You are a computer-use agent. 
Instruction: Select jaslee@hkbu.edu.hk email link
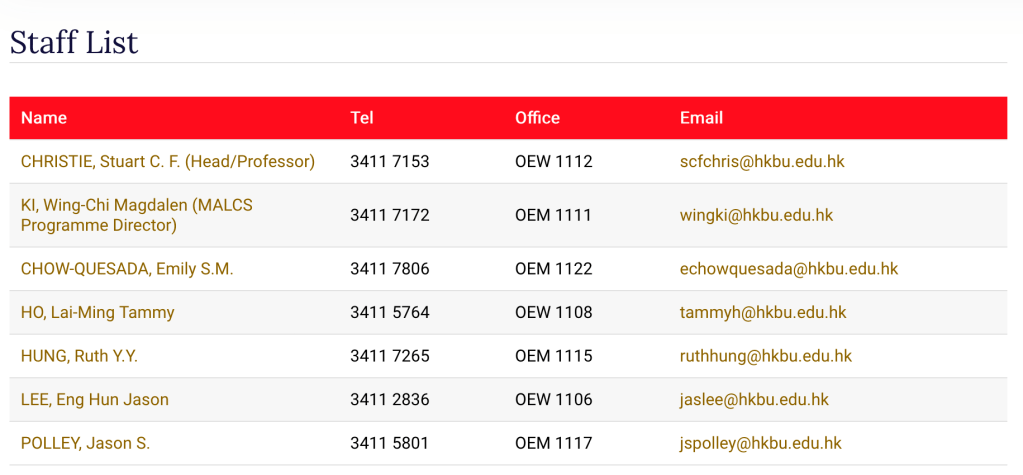coord(754,400)
